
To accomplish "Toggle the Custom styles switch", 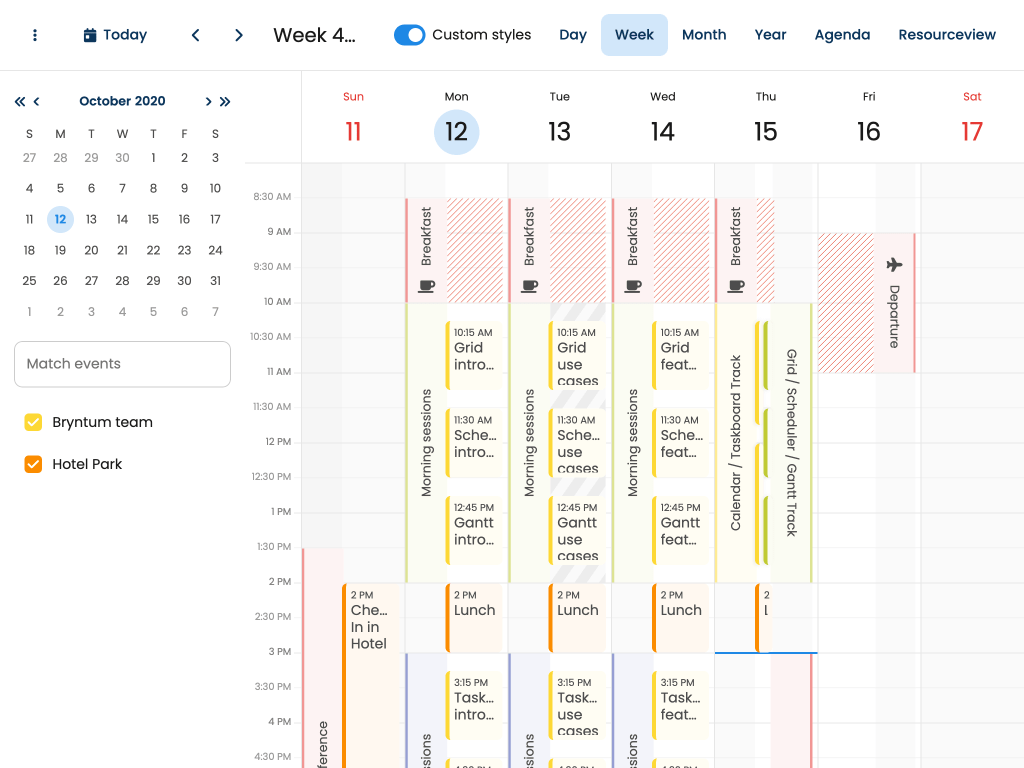I will point(410,35).
